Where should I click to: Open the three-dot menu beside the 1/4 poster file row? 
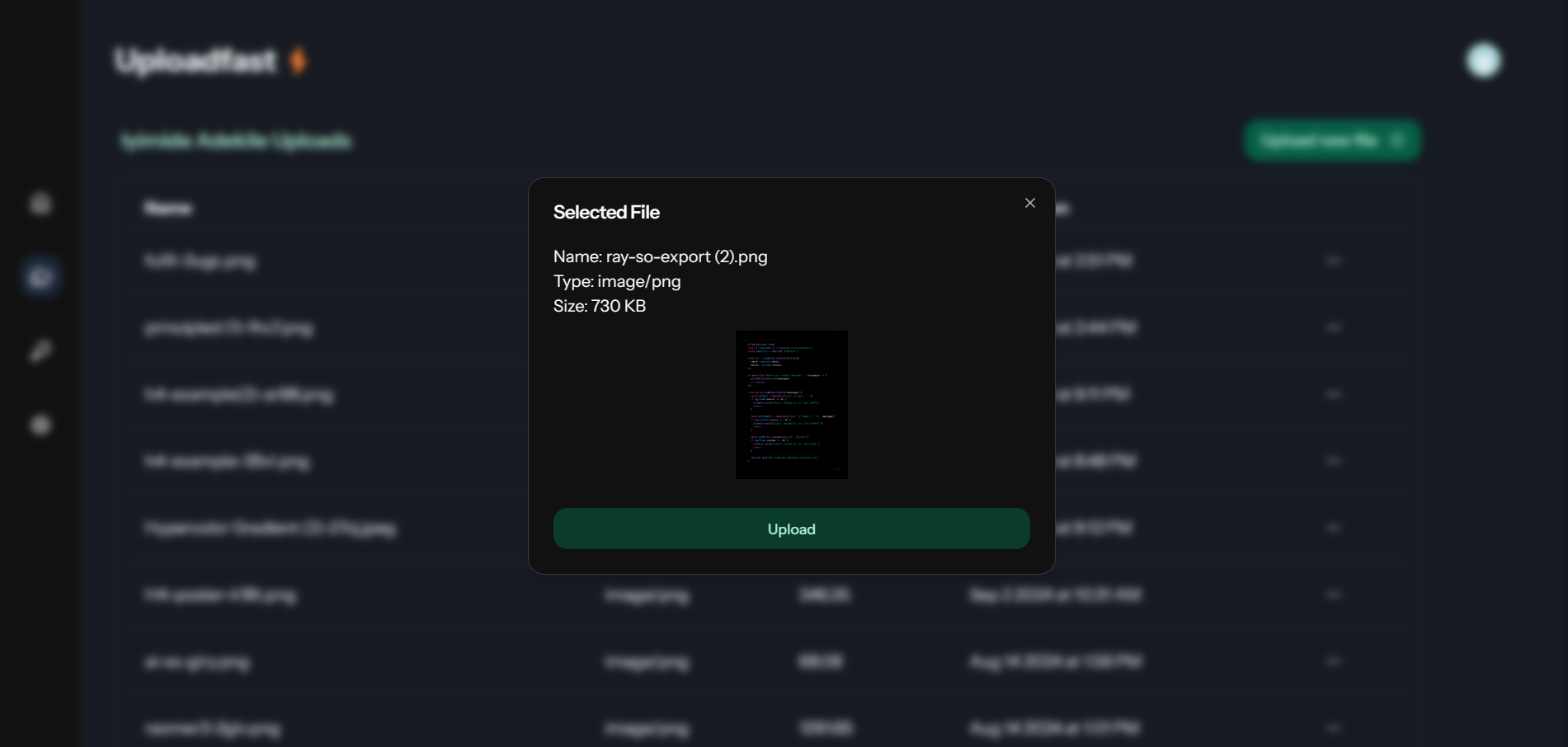[1335, 595]
